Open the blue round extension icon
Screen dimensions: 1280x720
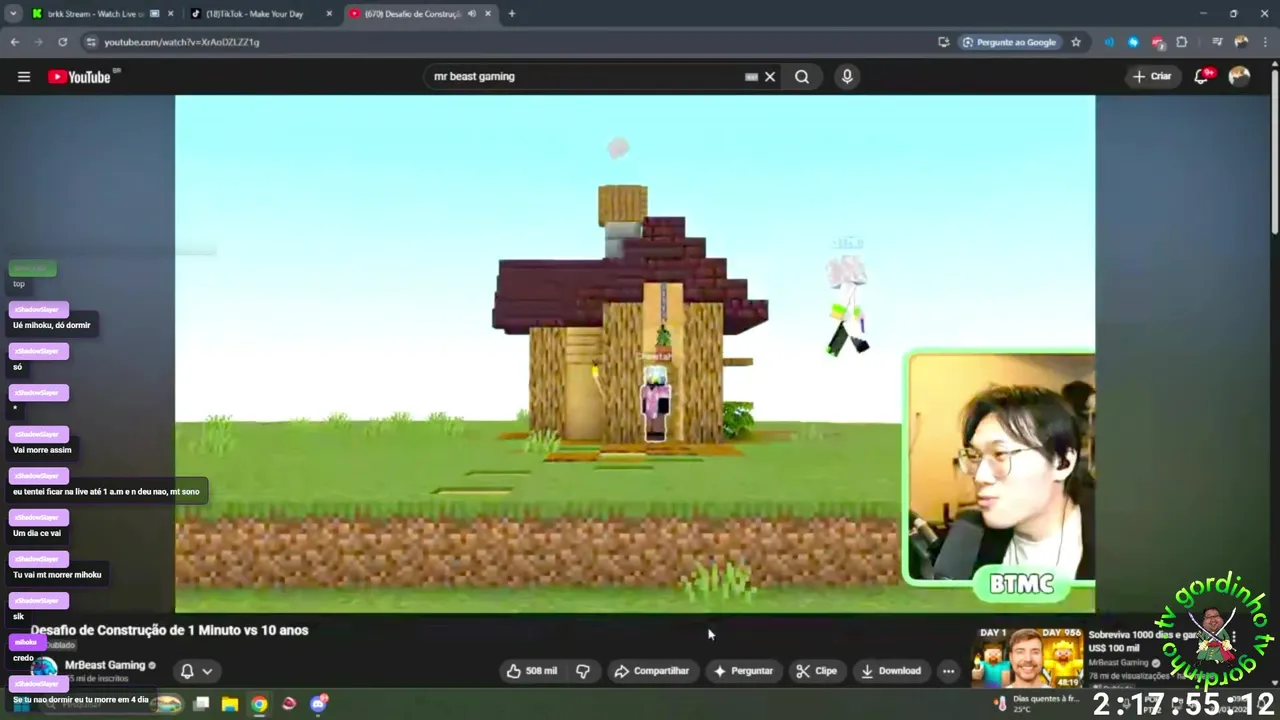click(x=1133, y=42)
